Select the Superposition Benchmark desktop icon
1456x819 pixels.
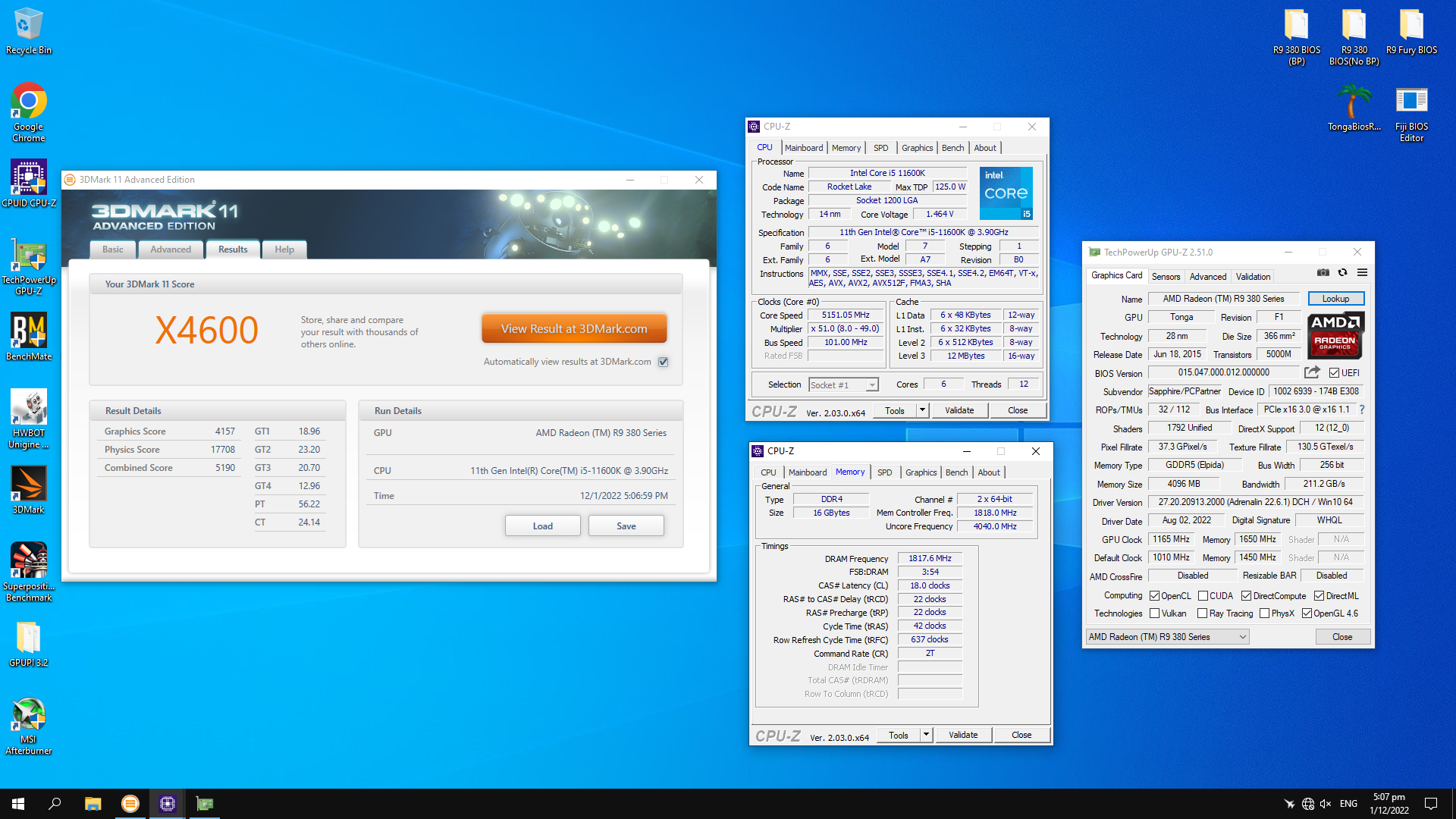click(29, 572)
